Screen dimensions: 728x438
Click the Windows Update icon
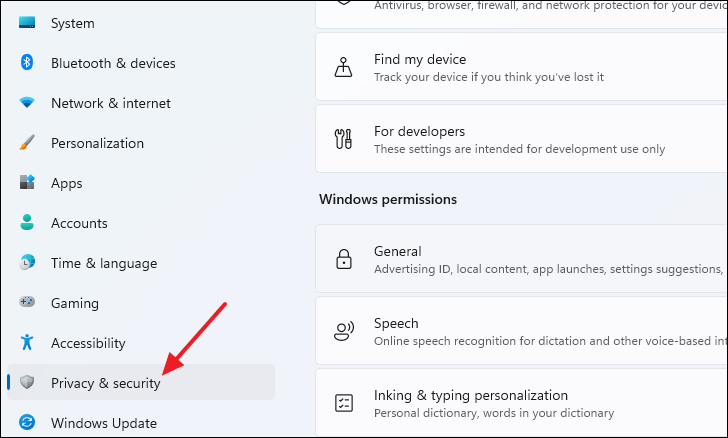click(x=27, y=423)
